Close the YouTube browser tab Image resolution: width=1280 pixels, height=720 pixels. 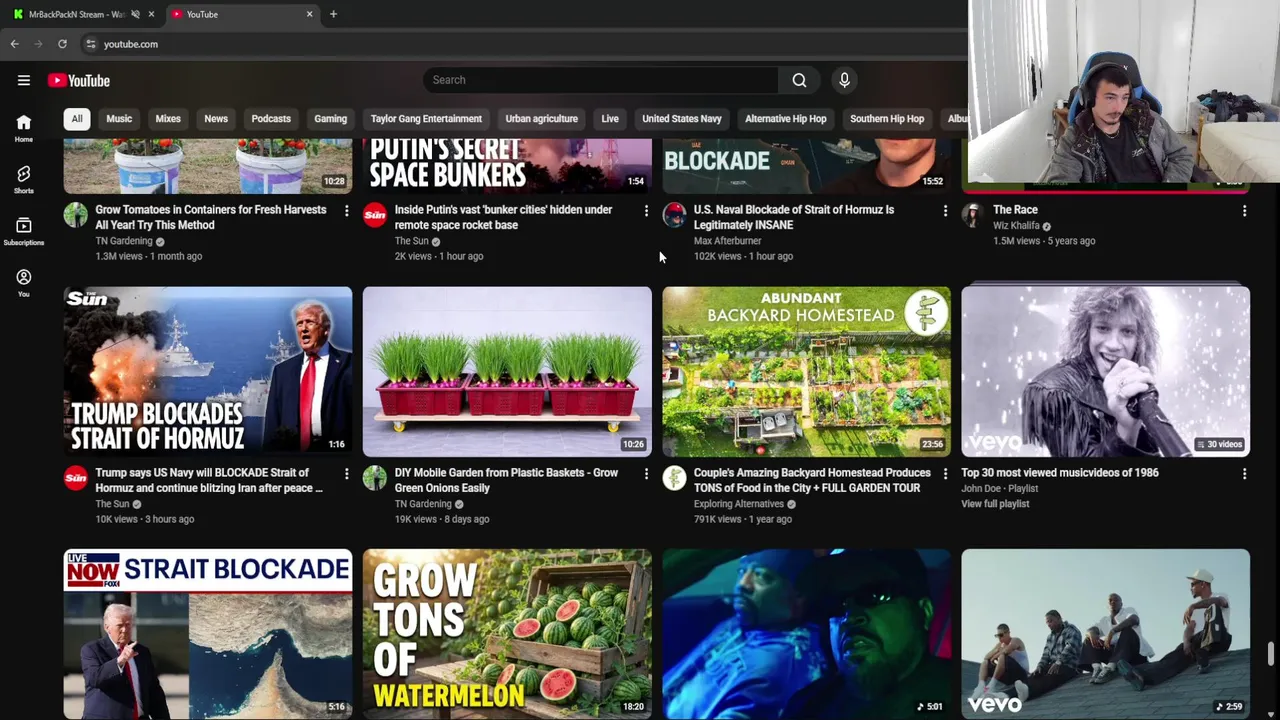(x=309, y=14)
